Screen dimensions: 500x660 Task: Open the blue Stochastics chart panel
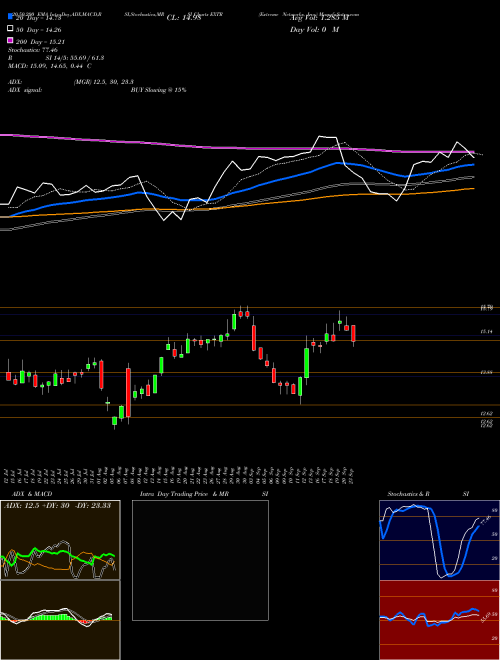[x=439, y=540]
